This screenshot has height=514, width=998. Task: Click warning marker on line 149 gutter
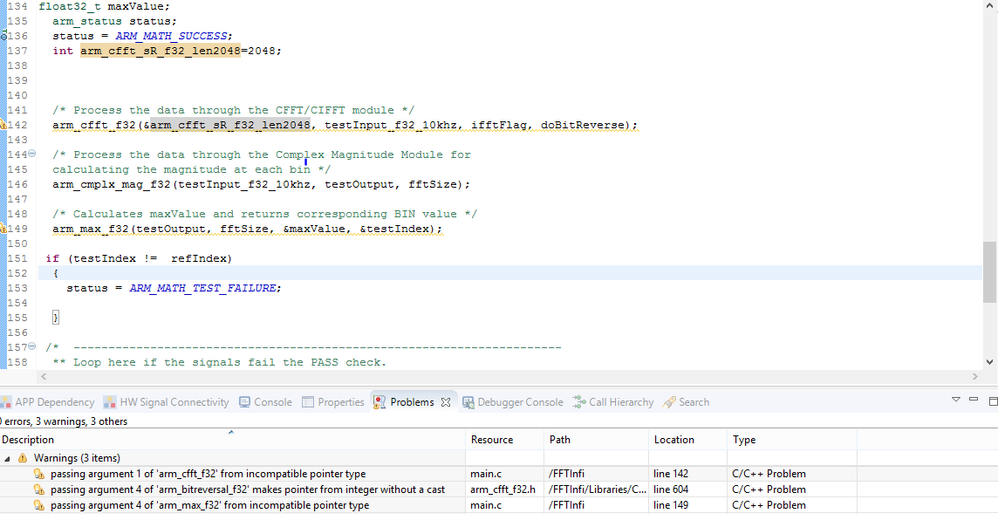[3, 228]
